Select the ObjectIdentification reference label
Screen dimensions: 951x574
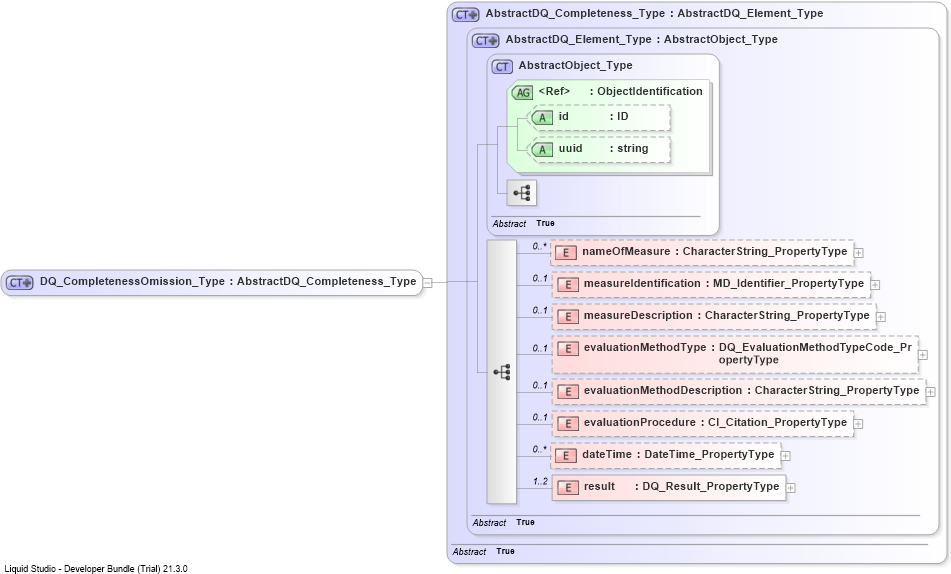click(x=620, y=92)
